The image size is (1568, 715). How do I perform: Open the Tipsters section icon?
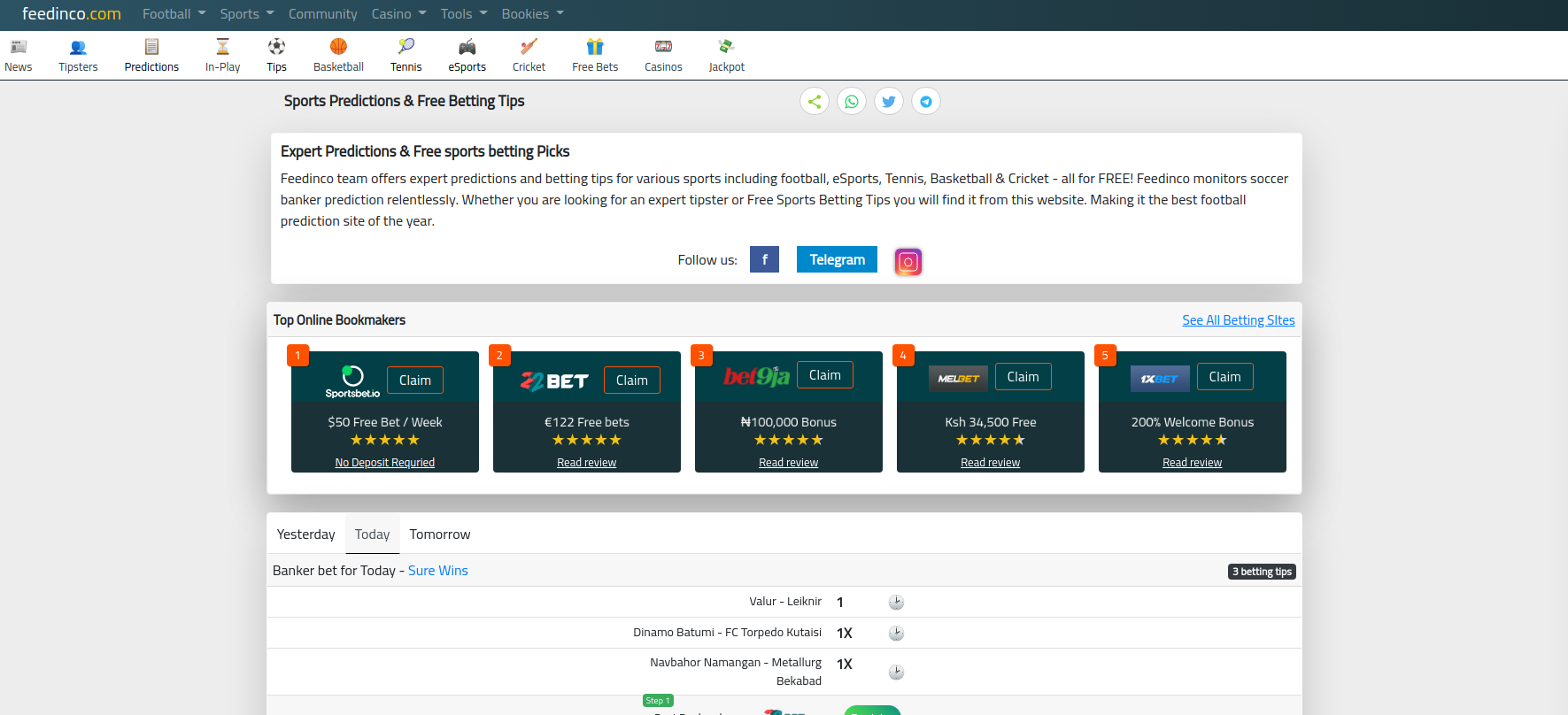[x=78, y=47]
